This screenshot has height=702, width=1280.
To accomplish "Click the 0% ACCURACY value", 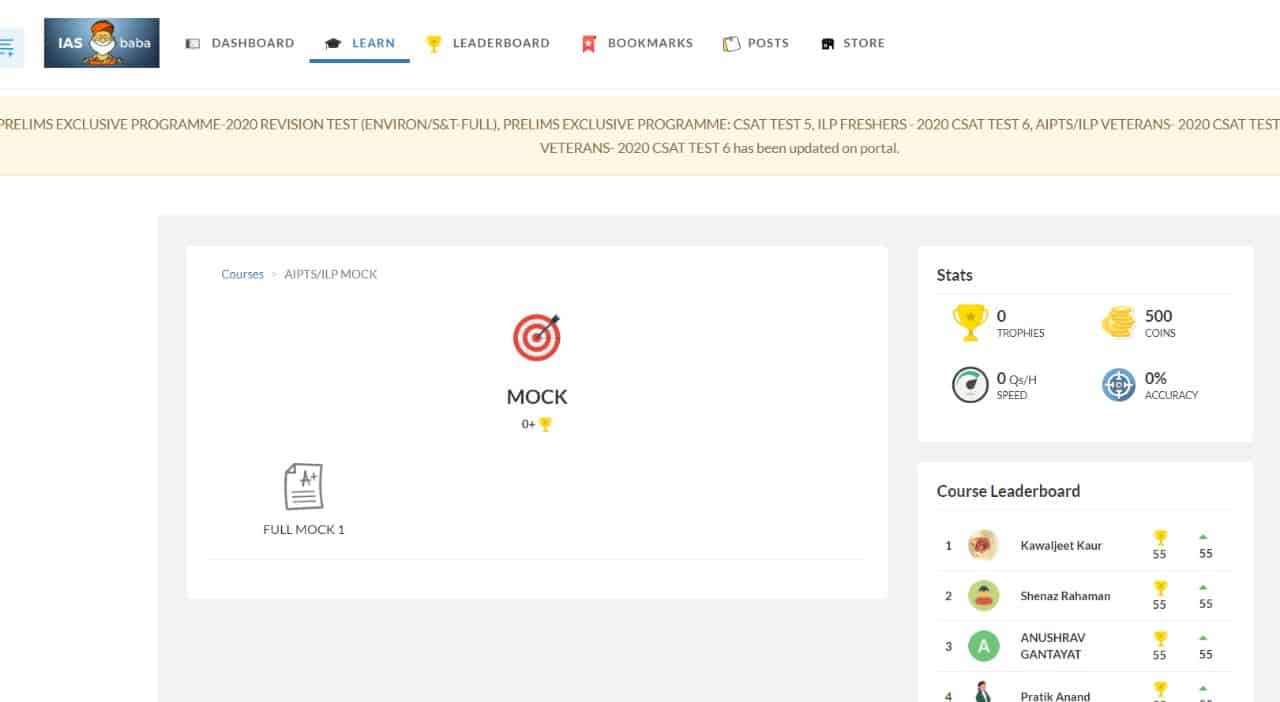I will [1171, 385].
